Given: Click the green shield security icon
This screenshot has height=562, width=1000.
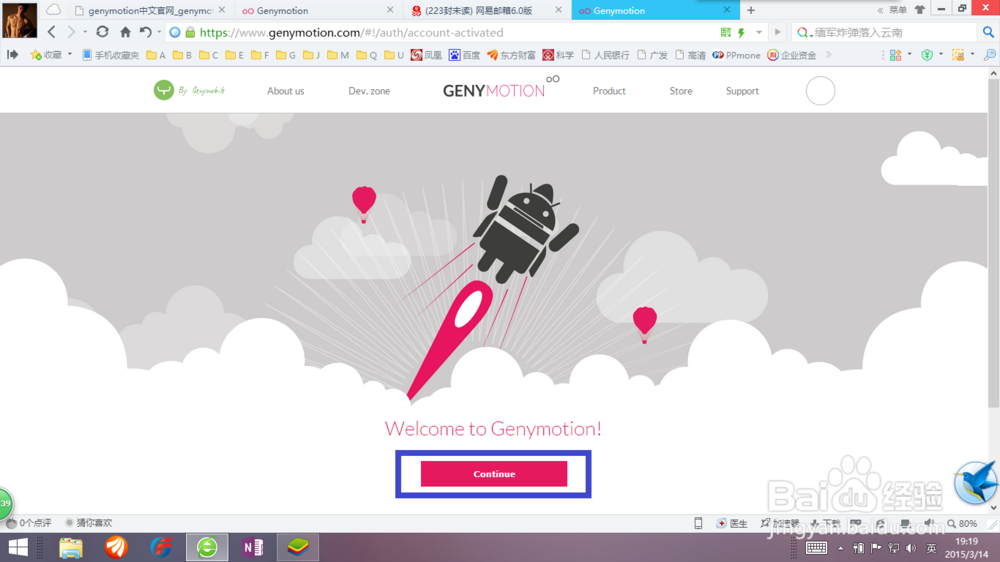Looking at the screenshot, I should click(927, 55).
